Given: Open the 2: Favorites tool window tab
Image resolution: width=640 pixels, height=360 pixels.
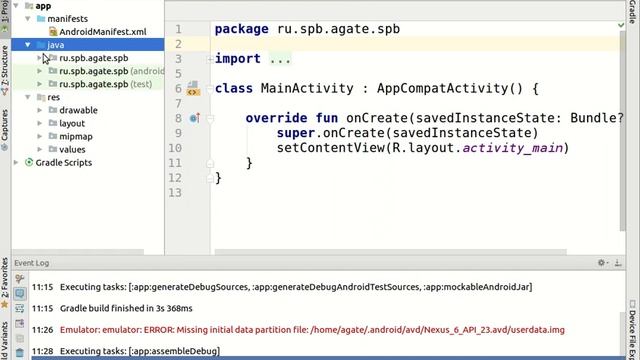Looking at the screenshot, I should pos(4,282).
